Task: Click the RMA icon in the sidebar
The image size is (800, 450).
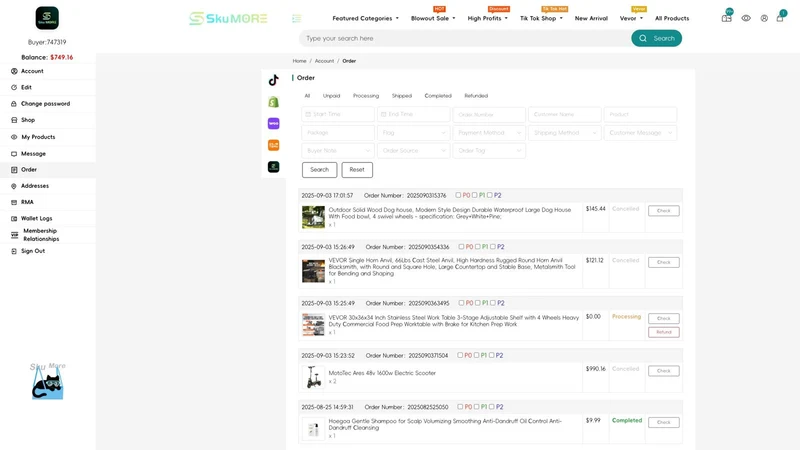Action: click(x=14, y=202)
